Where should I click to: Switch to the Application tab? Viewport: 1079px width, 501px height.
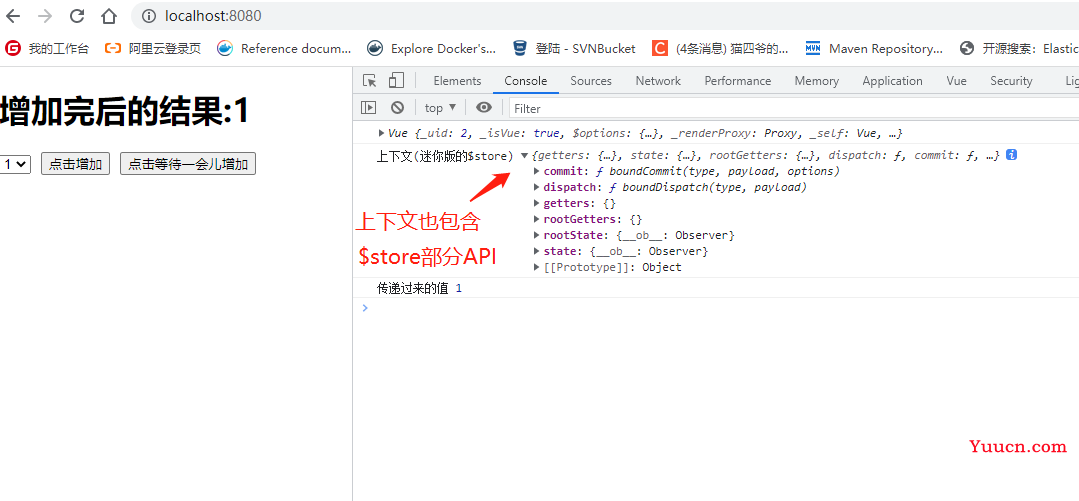click(x=892, y=81)
